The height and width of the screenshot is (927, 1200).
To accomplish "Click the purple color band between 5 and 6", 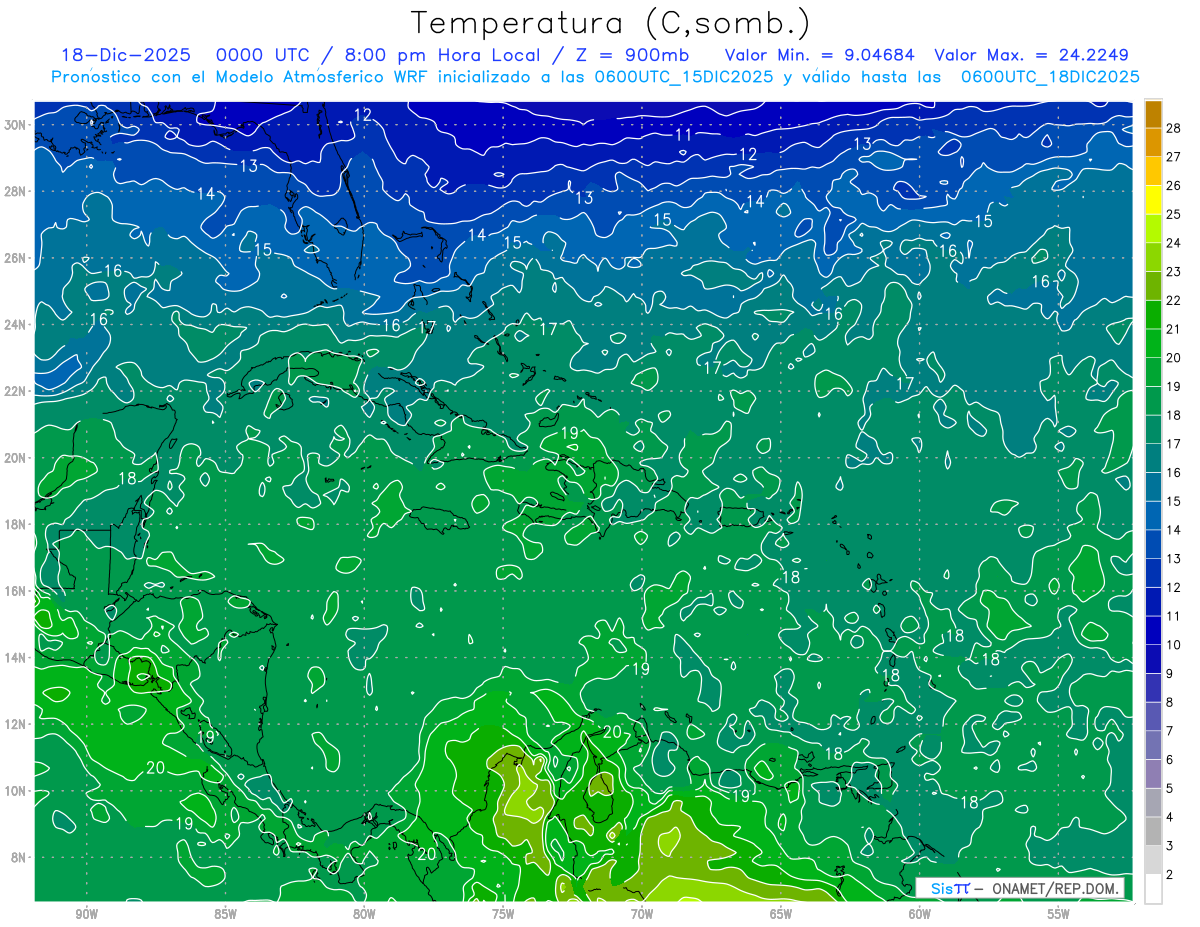I will [x=1154, y=774].
